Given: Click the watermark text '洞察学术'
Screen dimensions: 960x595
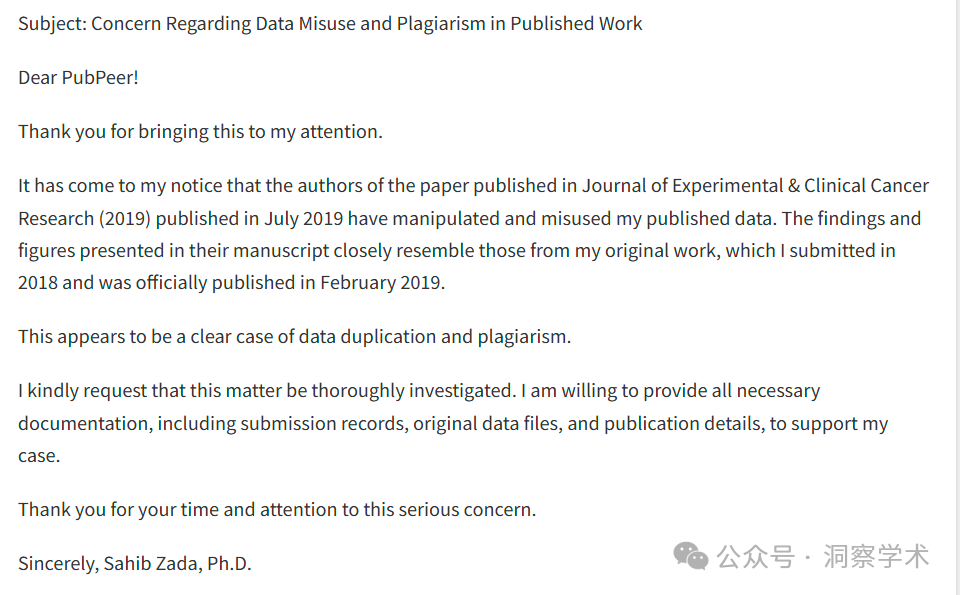Looking at the screenshot, I should [x=876, y=556].
